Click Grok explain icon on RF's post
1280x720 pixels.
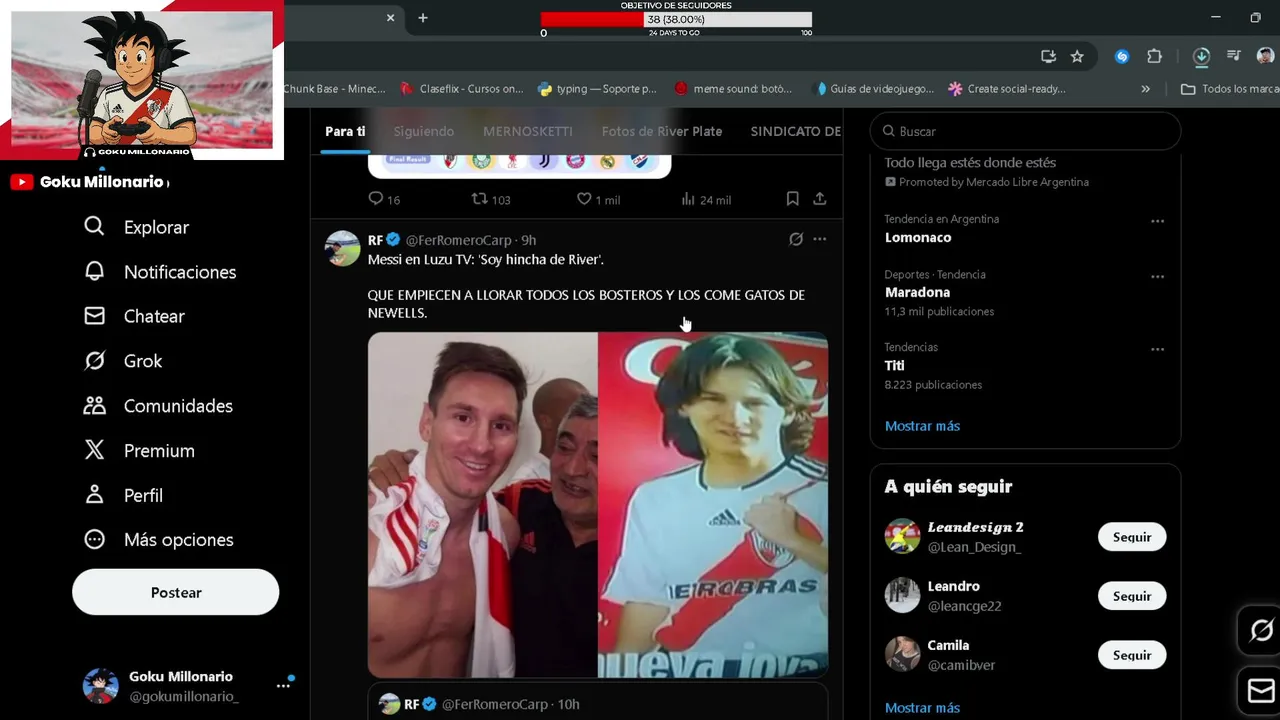pos(796,240)
